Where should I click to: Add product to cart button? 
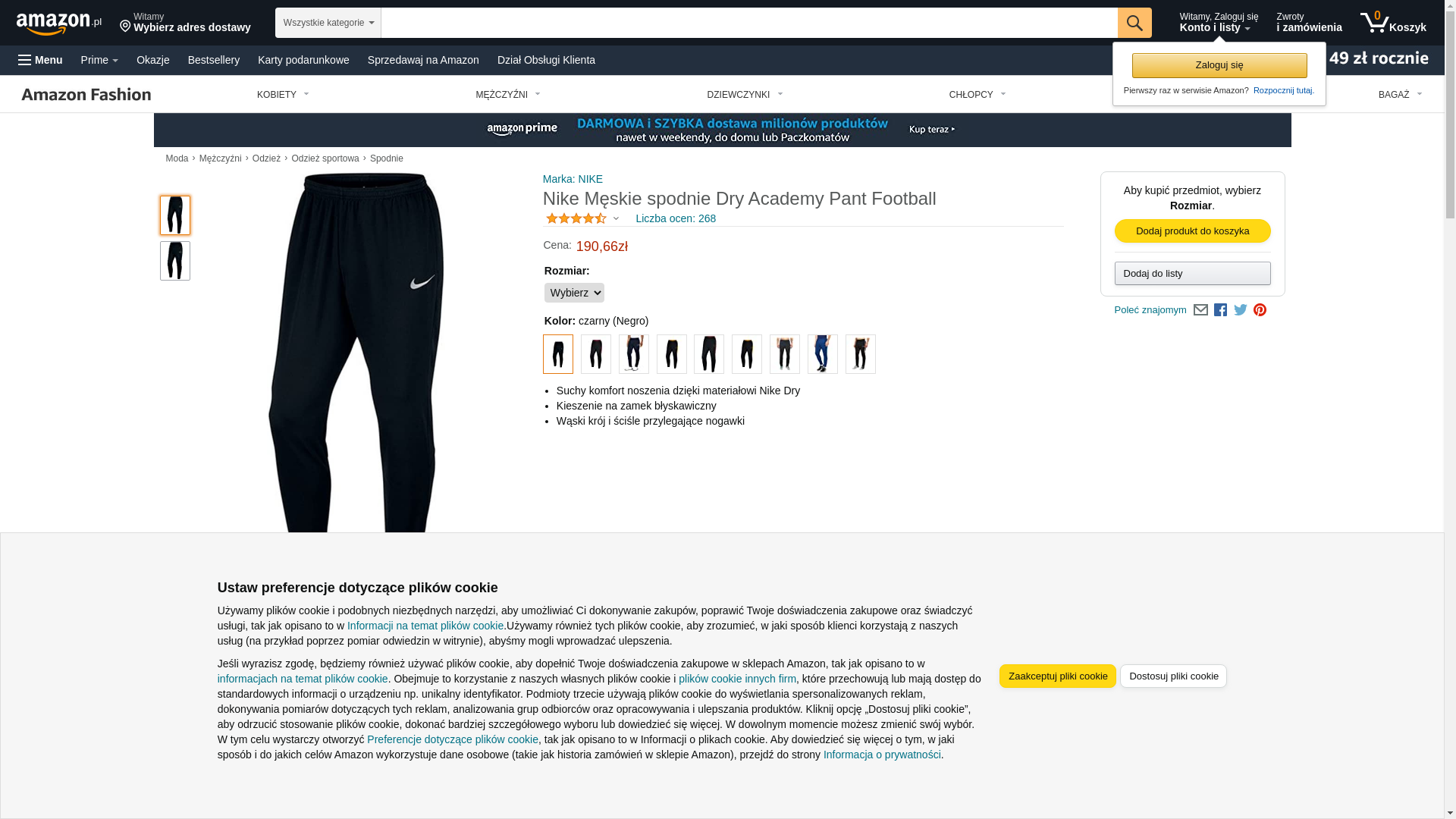coord(1193,231)
